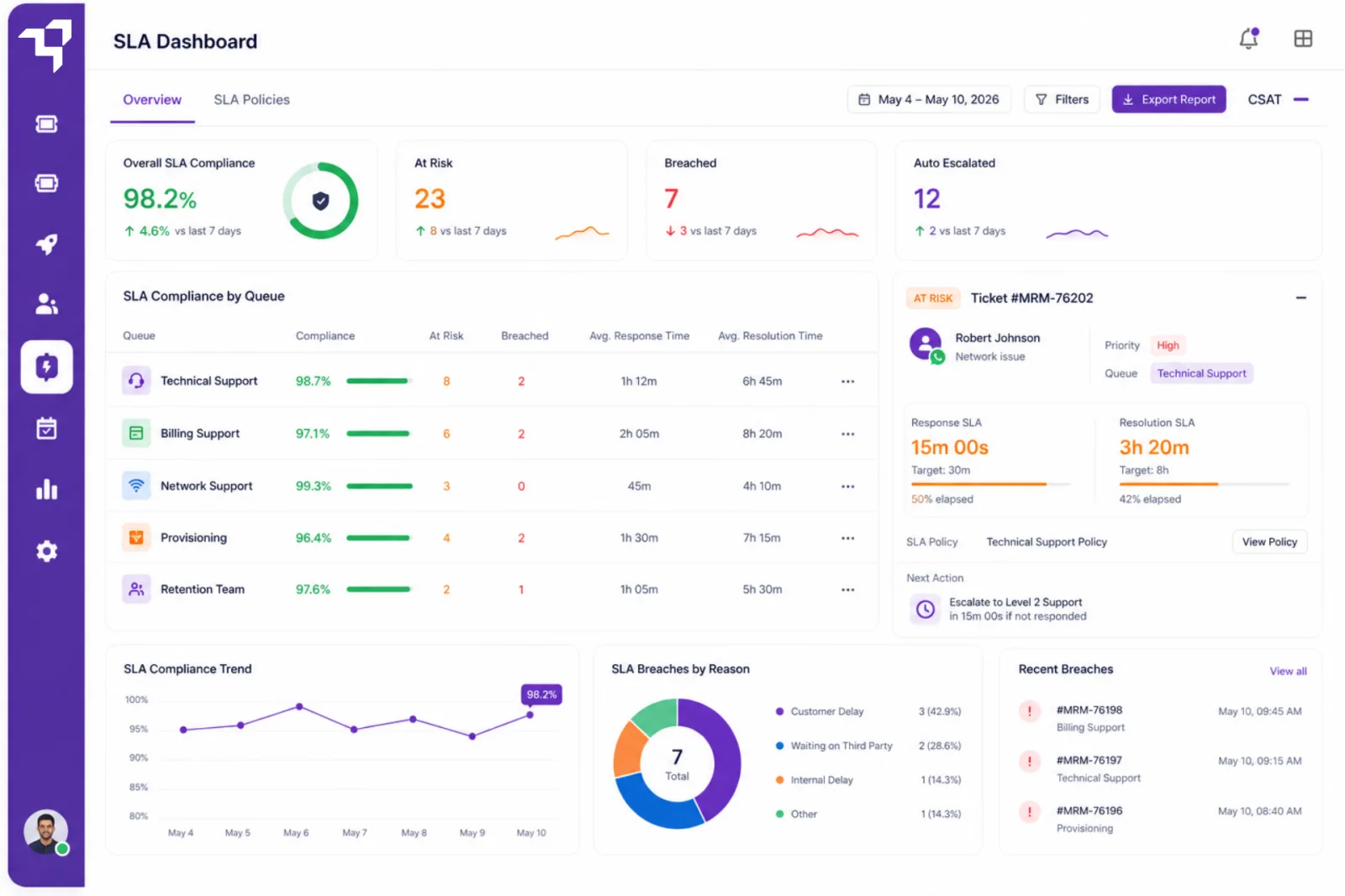Click the Technical Support queue tag
This screenshot has height=896, width=1345.
[x=1201, y=373]
